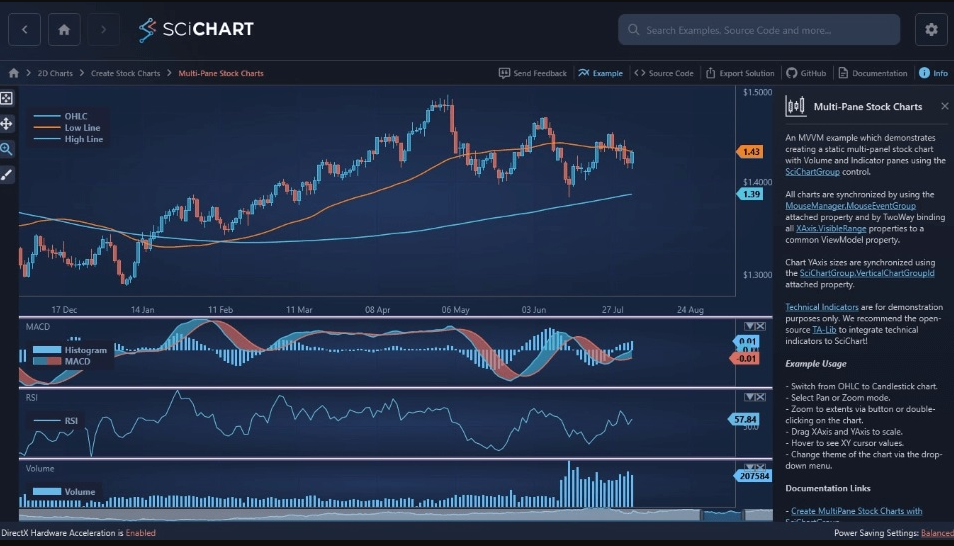Open the home button in header

coord(64,29)
